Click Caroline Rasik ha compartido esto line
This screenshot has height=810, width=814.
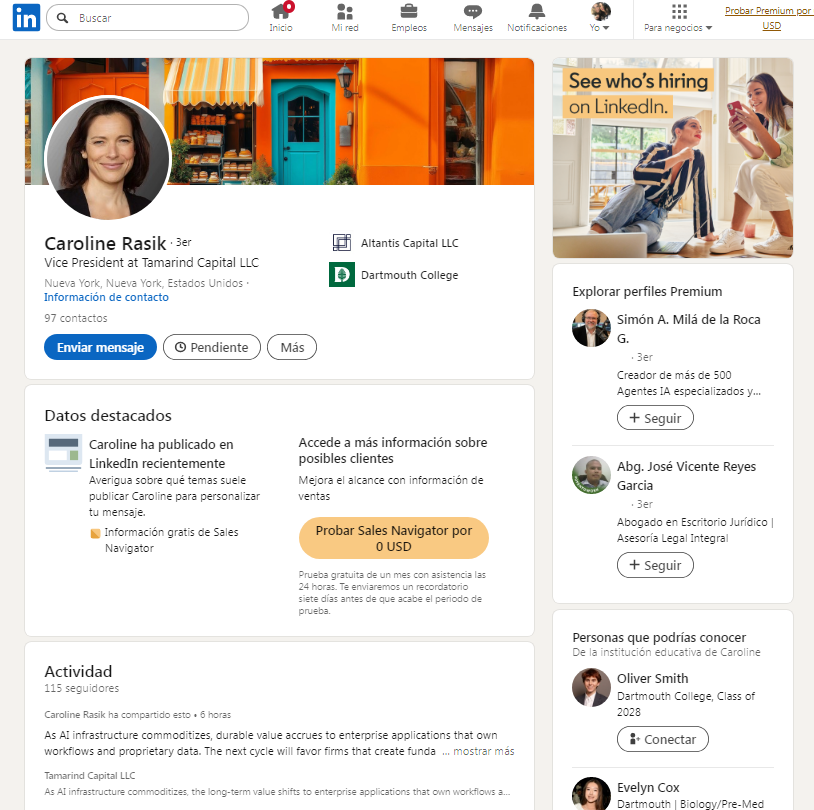(138, 715)
